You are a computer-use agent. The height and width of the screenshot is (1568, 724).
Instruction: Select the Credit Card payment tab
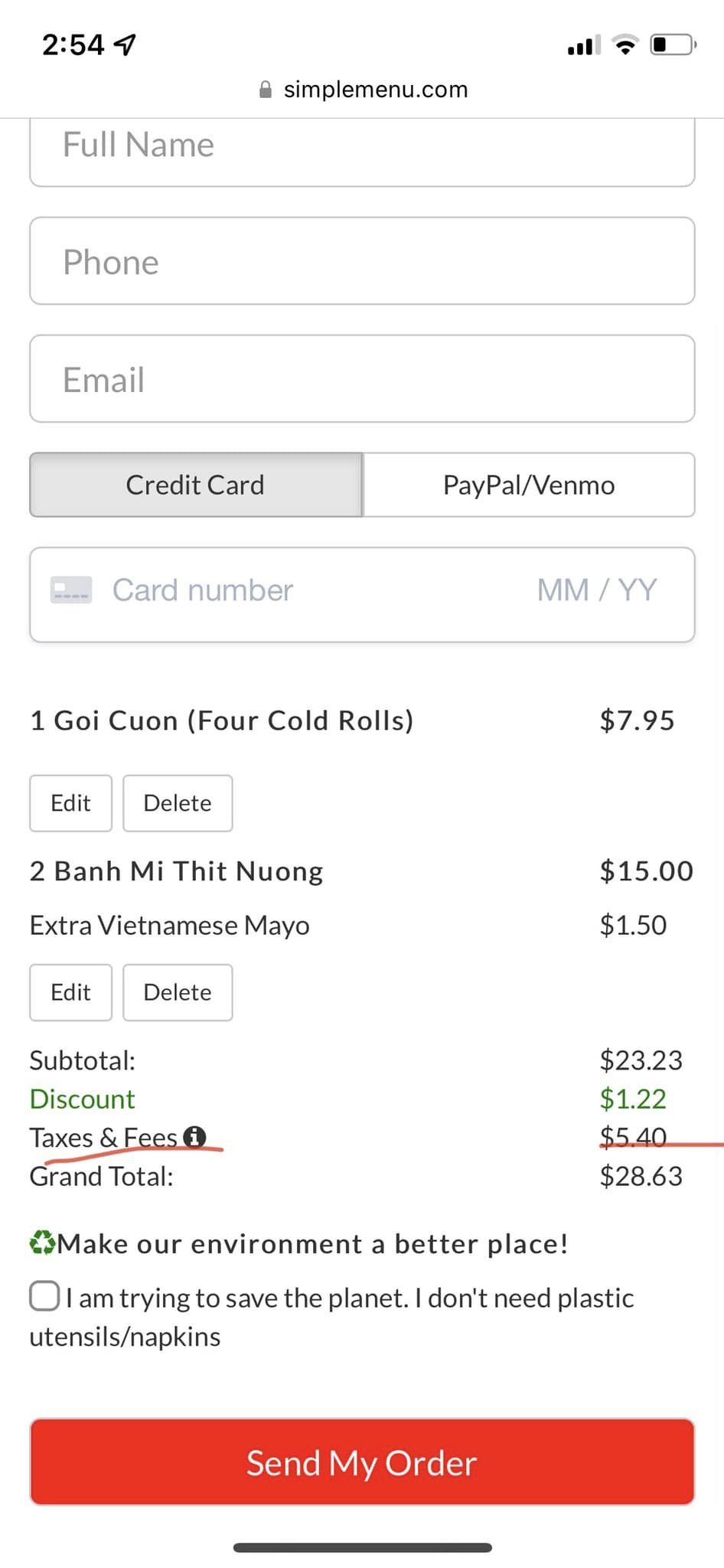pos(196,485)
